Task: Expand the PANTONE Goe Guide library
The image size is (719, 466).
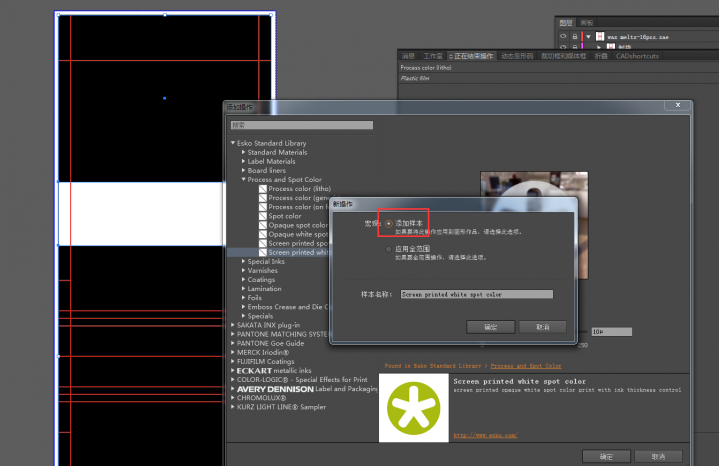Action: coord(233,343)
